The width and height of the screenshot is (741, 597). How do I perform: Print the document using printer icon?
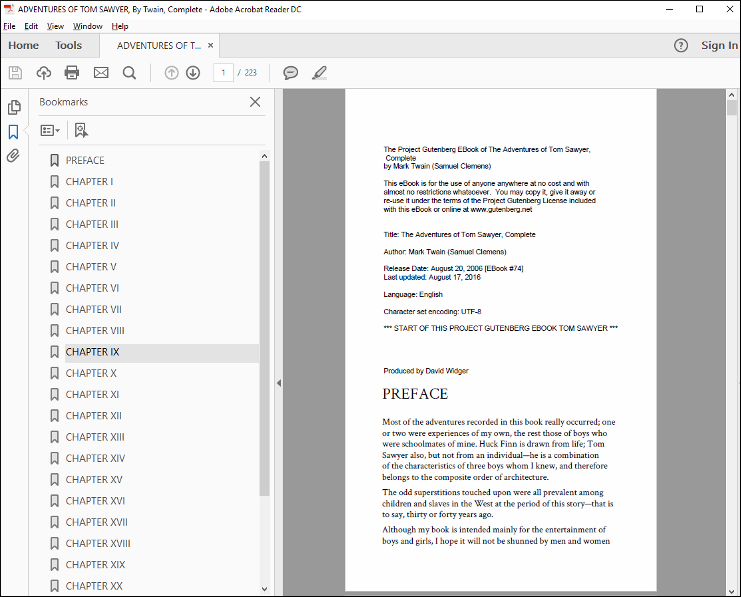click(72, 73)
